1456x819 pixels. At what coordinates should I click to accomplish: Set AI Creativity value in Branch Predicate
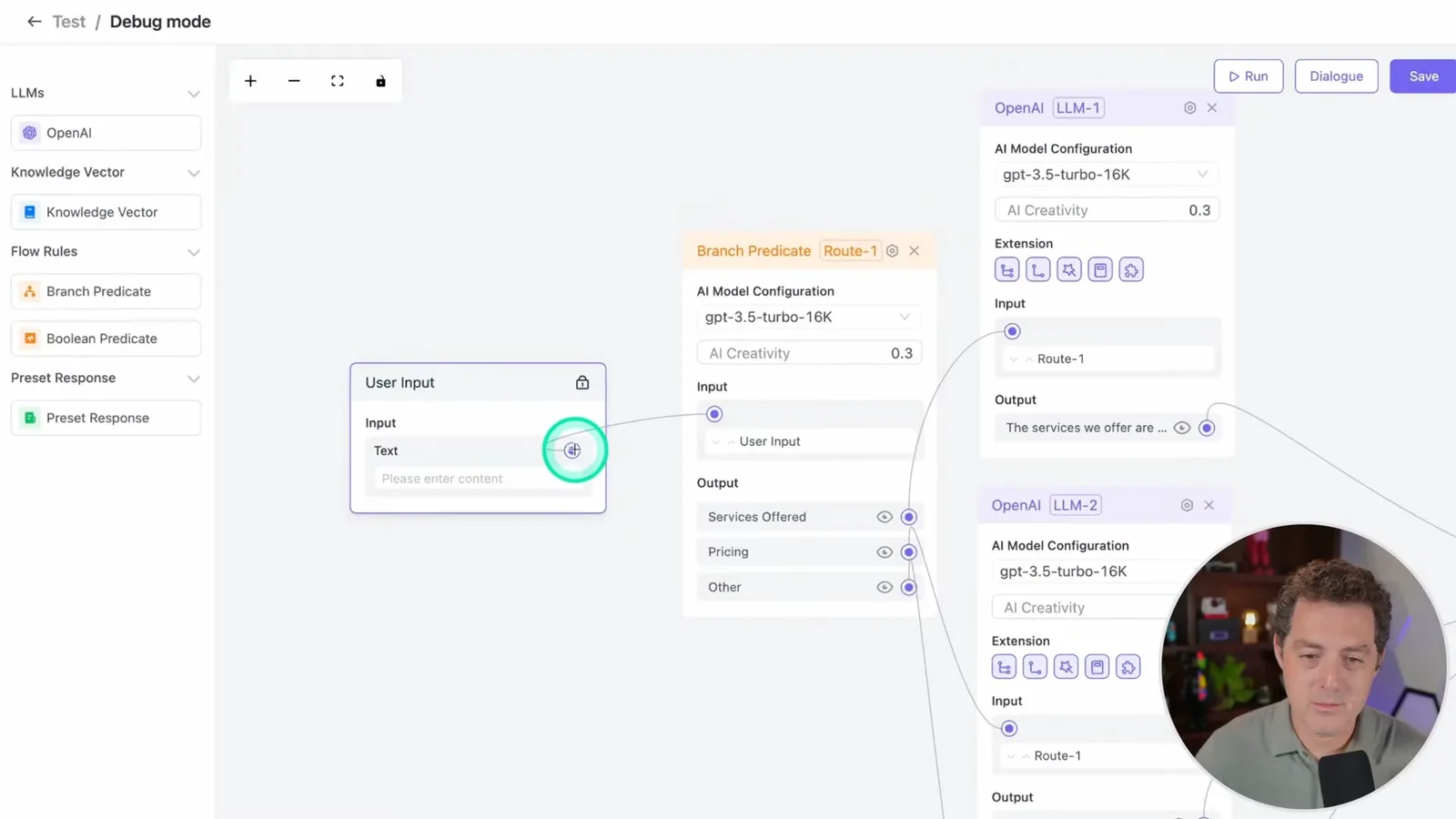click(x=809, y=353)
